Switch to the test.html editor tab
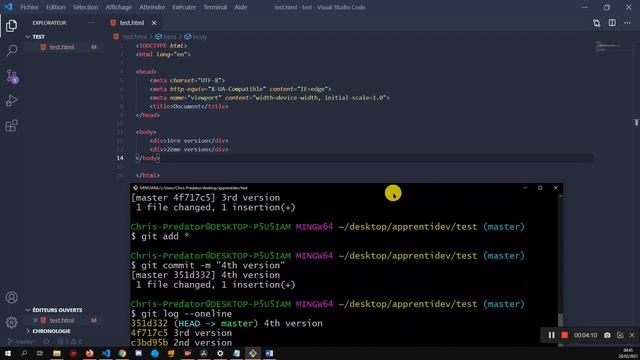Viewport: 640px width, 360px height. [132, 23]
